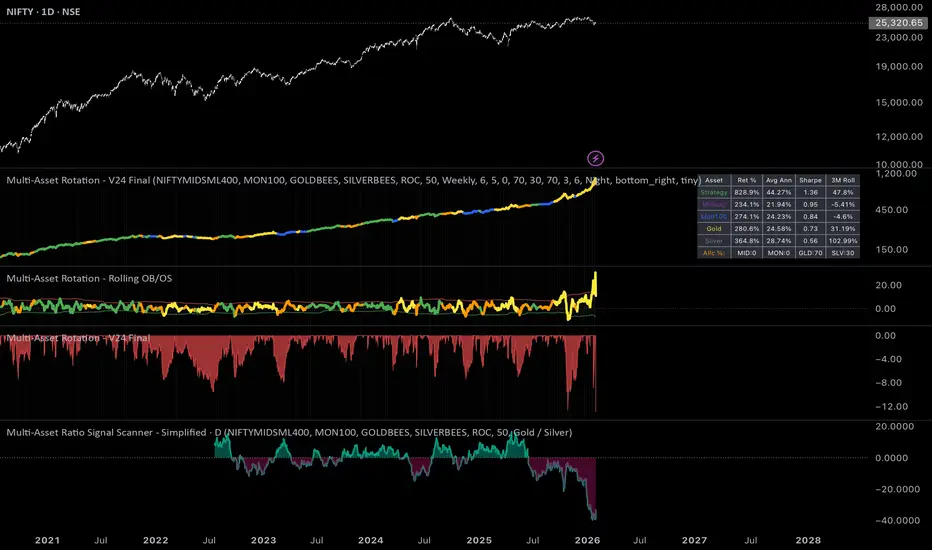The width and height of the screenshot is (932, 550).
Task: Click the Asset column header
Action: point(714,180)
